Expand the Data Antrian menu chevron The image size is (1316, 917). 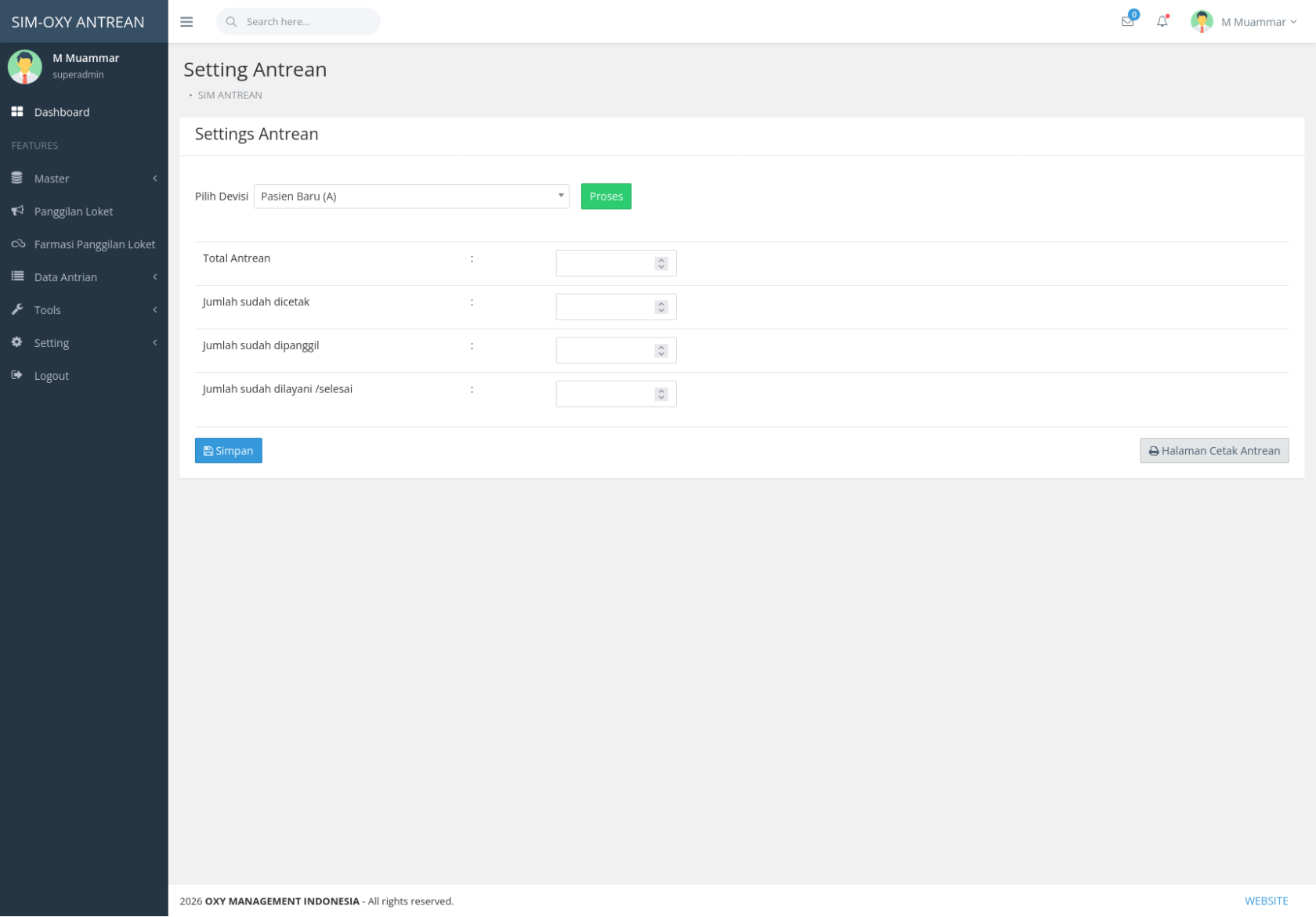[155, 277]
